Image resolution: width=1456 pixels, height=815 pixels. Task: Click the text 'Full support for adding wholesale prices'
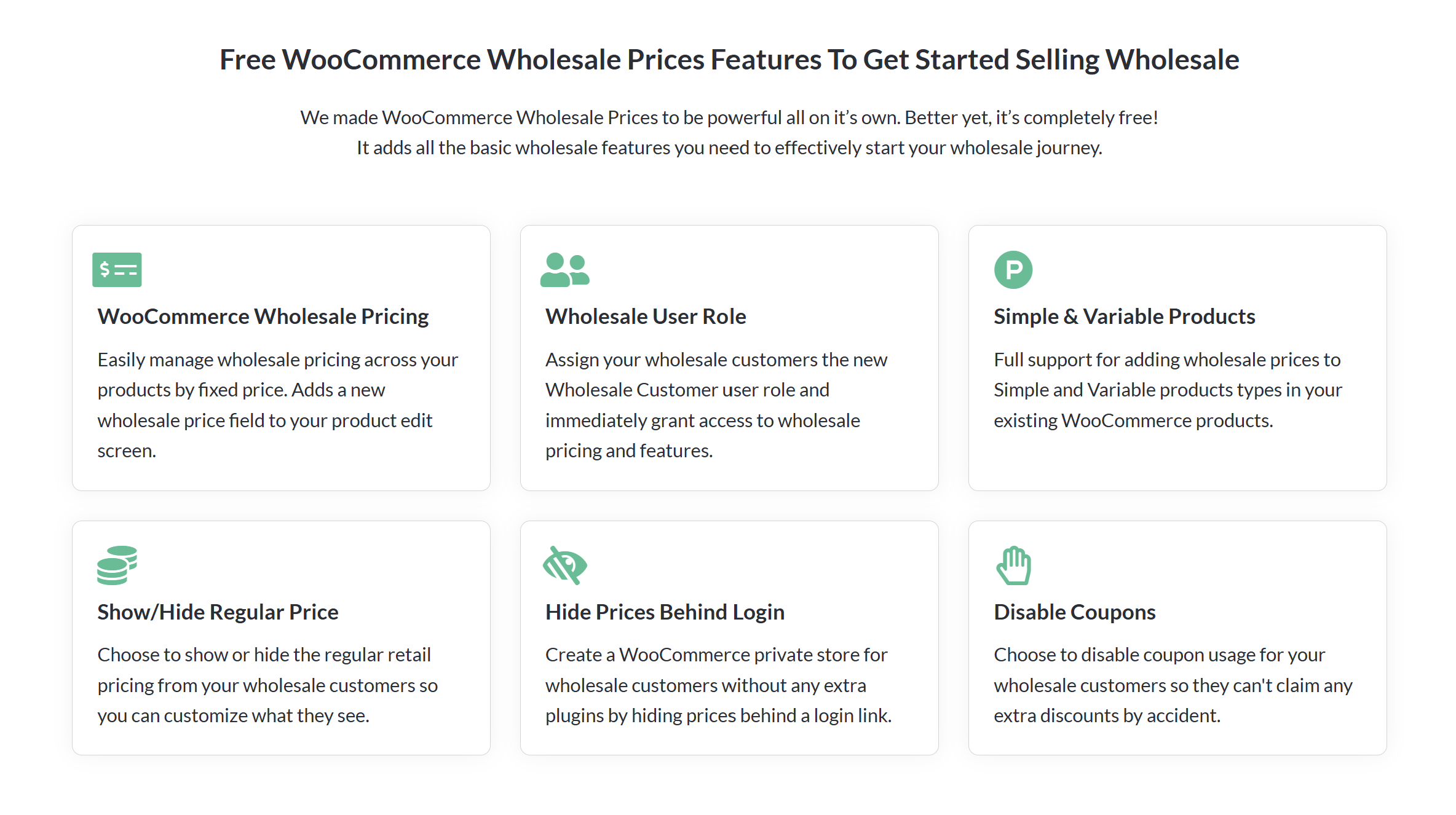(x=1168, y=390)
